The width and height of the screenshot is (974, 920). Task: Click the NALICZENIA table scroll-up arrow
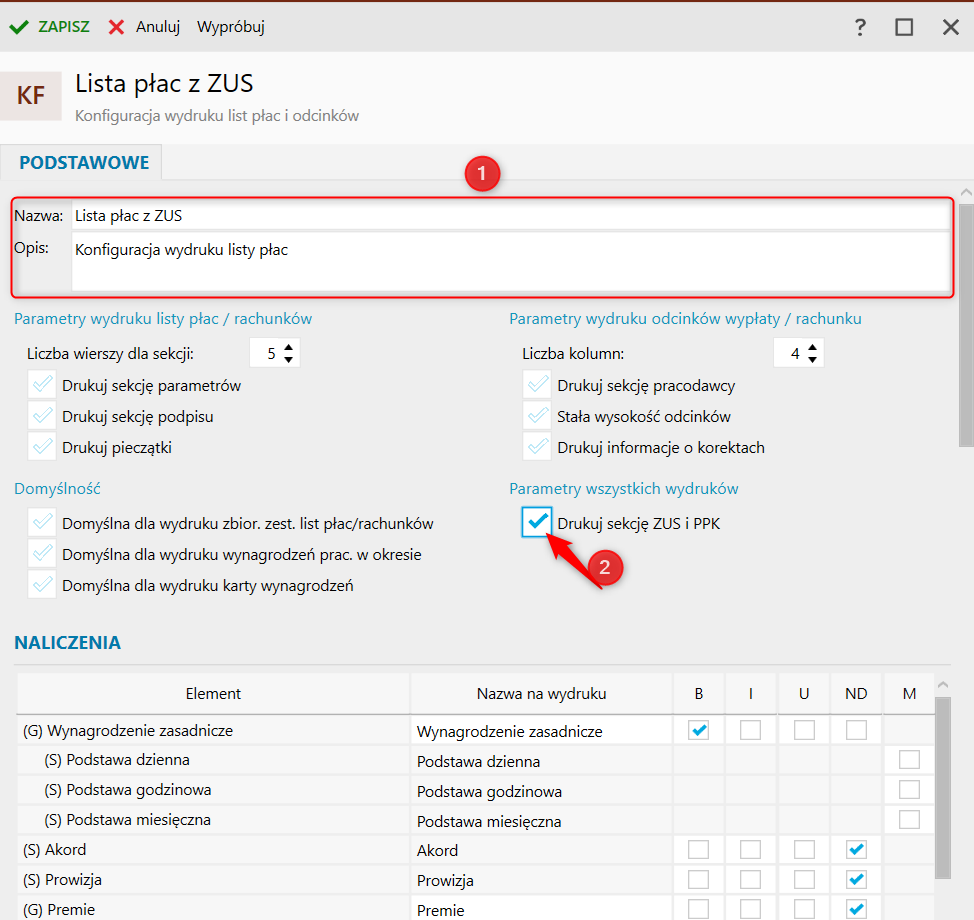pyautogui.click(x=942, y=685)
